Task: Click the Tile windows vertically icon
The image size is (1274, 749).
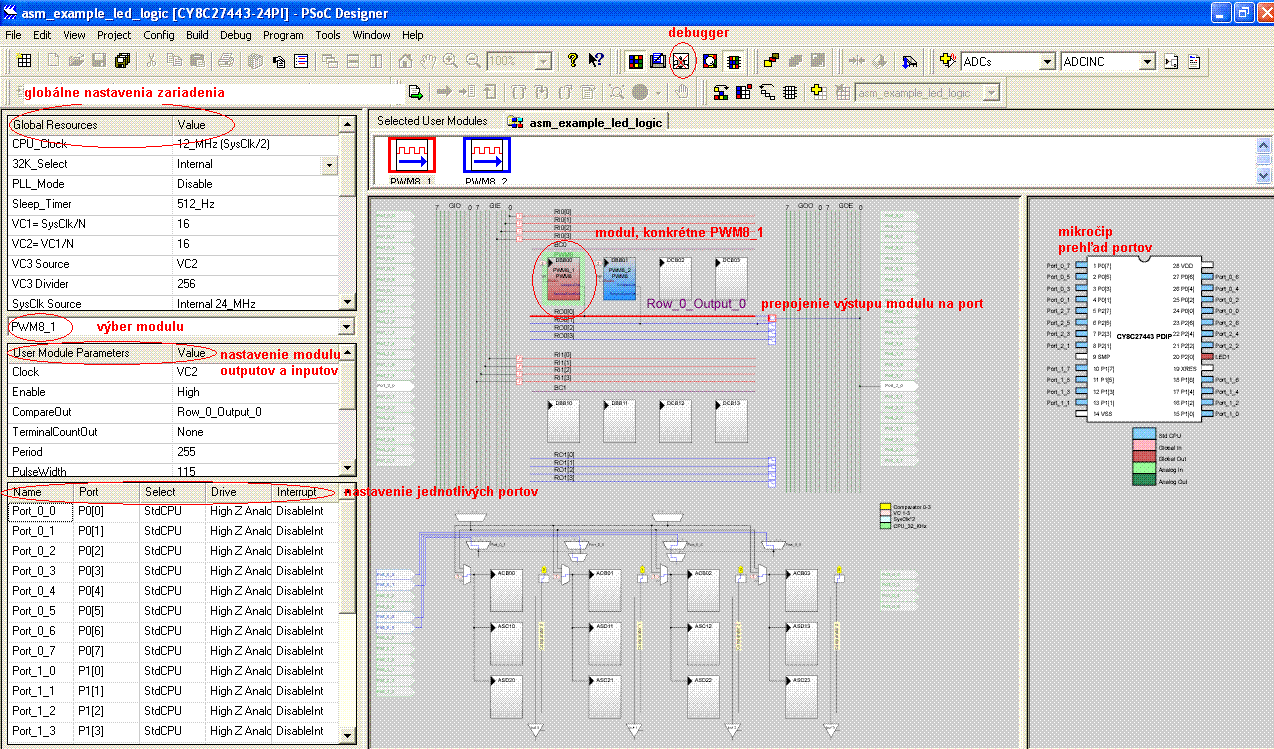Action: coord(375,61)
